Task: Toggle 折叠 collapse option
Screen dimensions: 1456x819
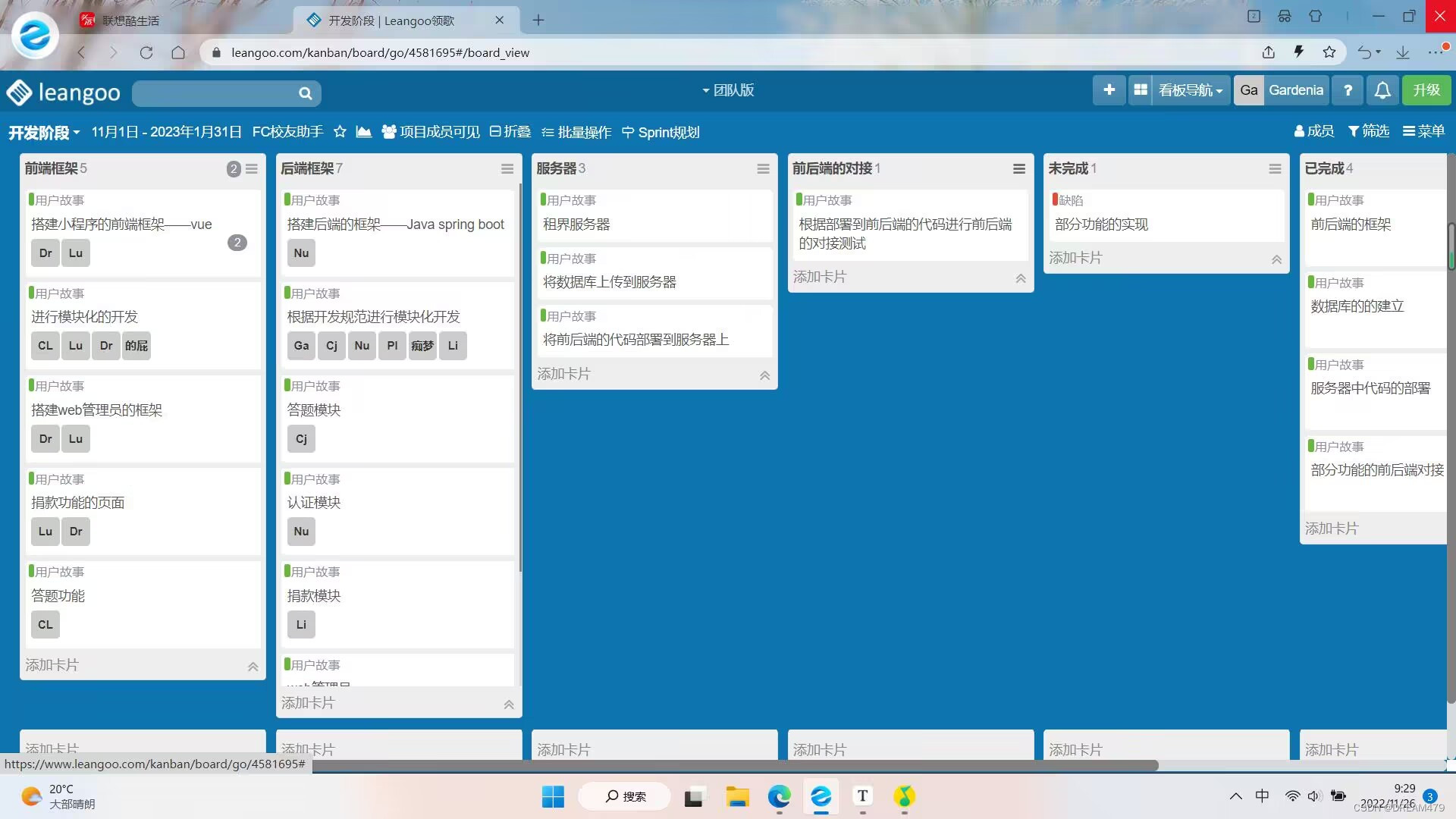Action: pos(510,132)
